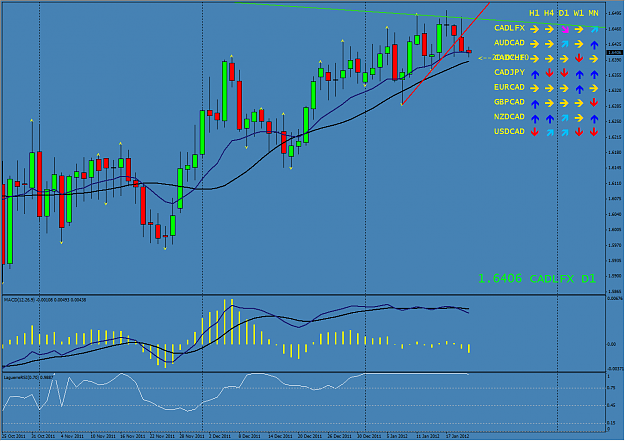The width and height of the screenshot is (625, 441).
Task: Click the GBPCAD H1 blue up arrow
Action: 535,103
